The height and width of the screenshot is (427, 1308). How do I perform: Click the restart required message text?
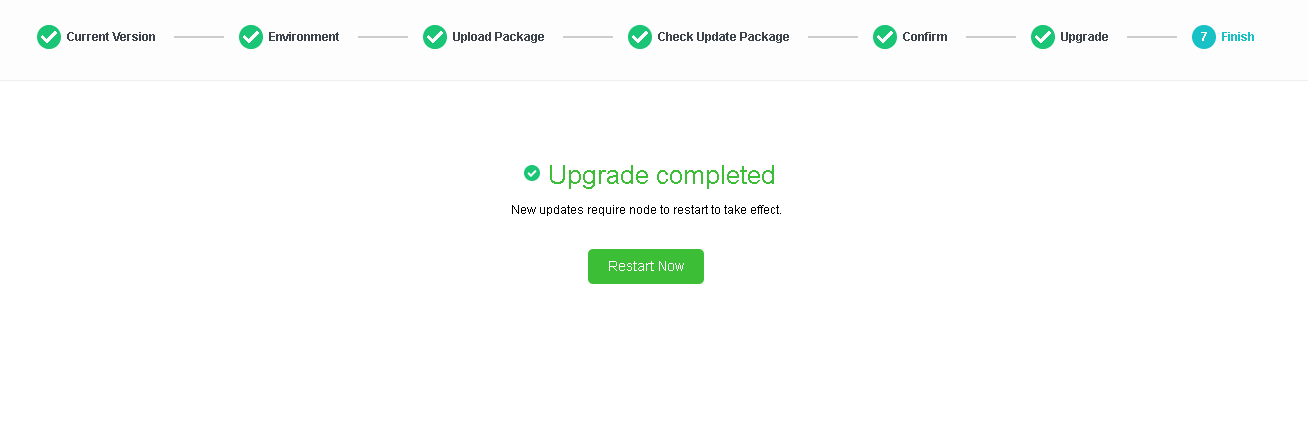click(646, 210)
